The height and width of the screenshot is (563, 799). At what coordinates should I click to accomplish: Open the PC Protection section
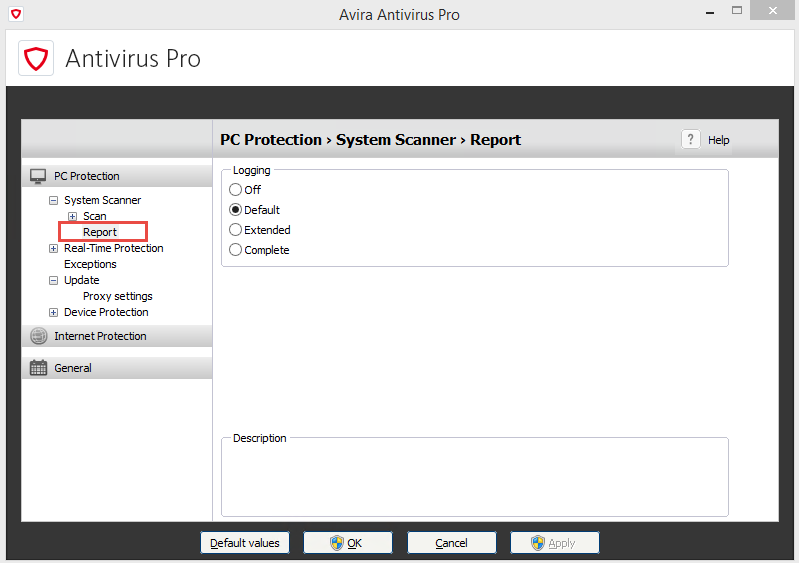point(117,176)
